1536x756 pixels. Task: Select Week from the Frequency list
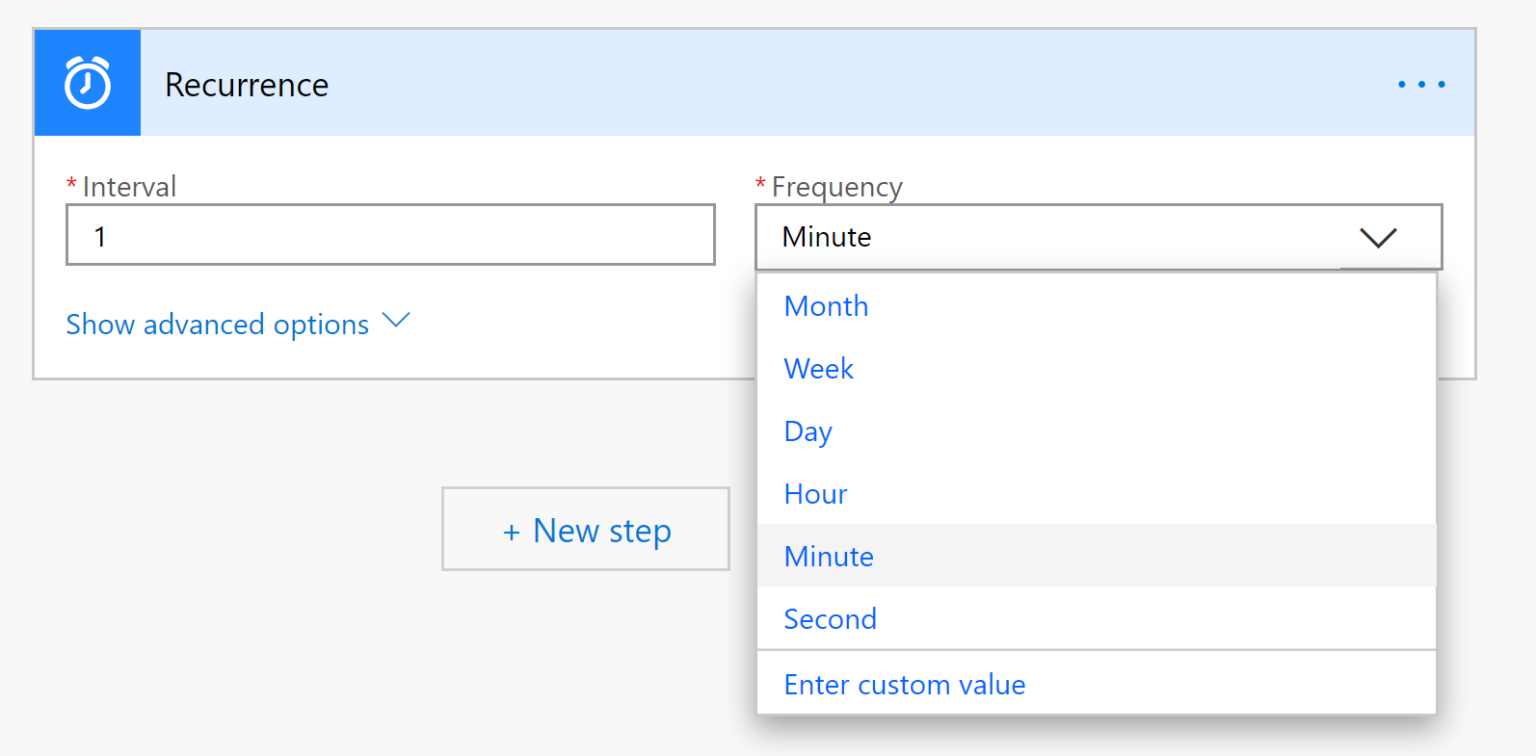click(x=819, y=368)
